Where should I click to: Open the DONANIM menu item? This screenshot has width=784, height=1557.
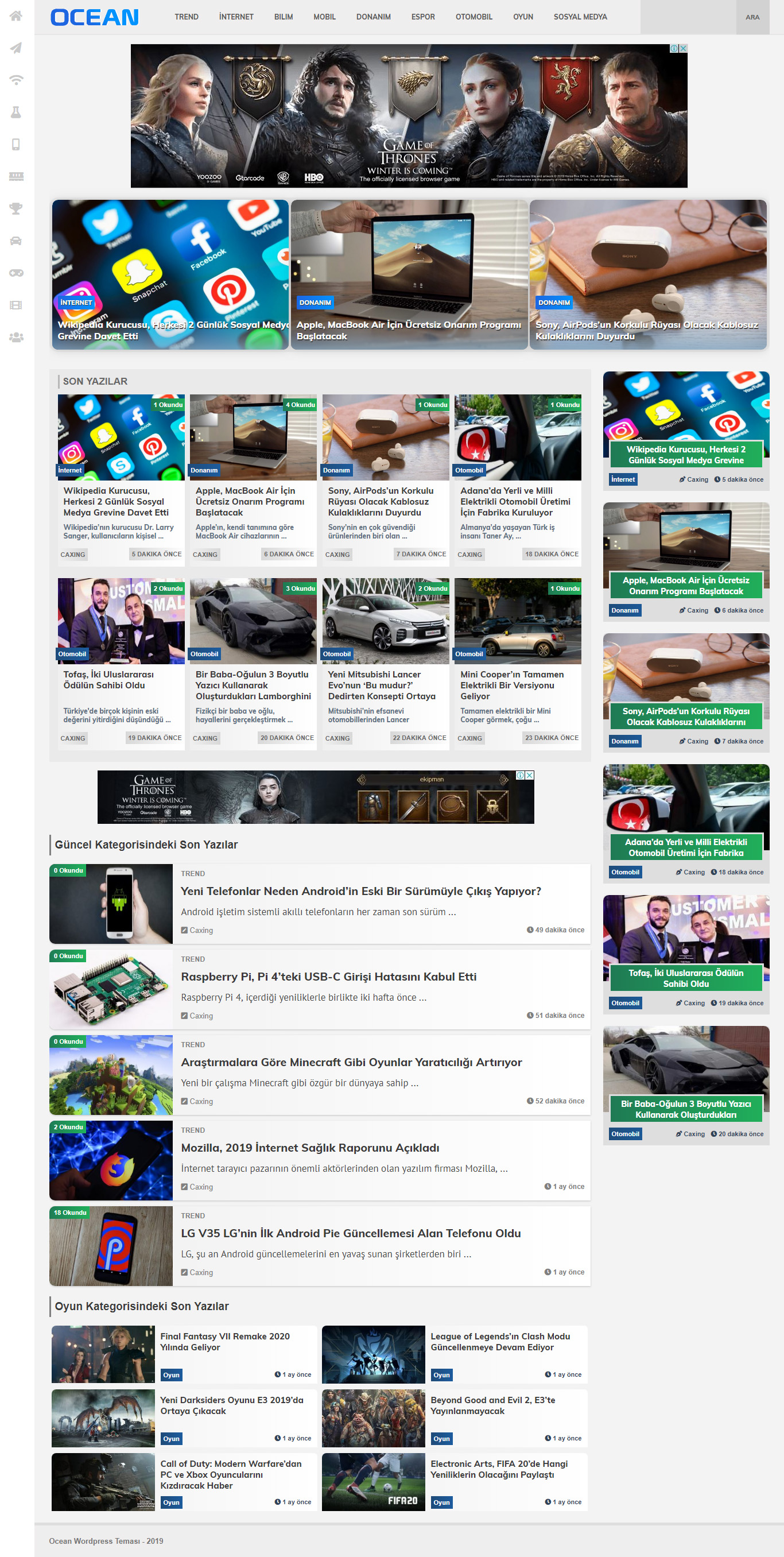(374, 17)
